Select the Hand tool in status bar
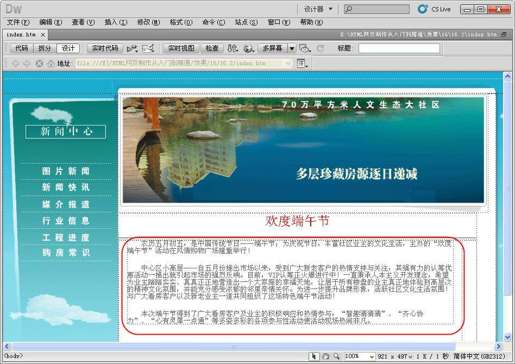This screenshot has height=364, width=515. point(326,356)
